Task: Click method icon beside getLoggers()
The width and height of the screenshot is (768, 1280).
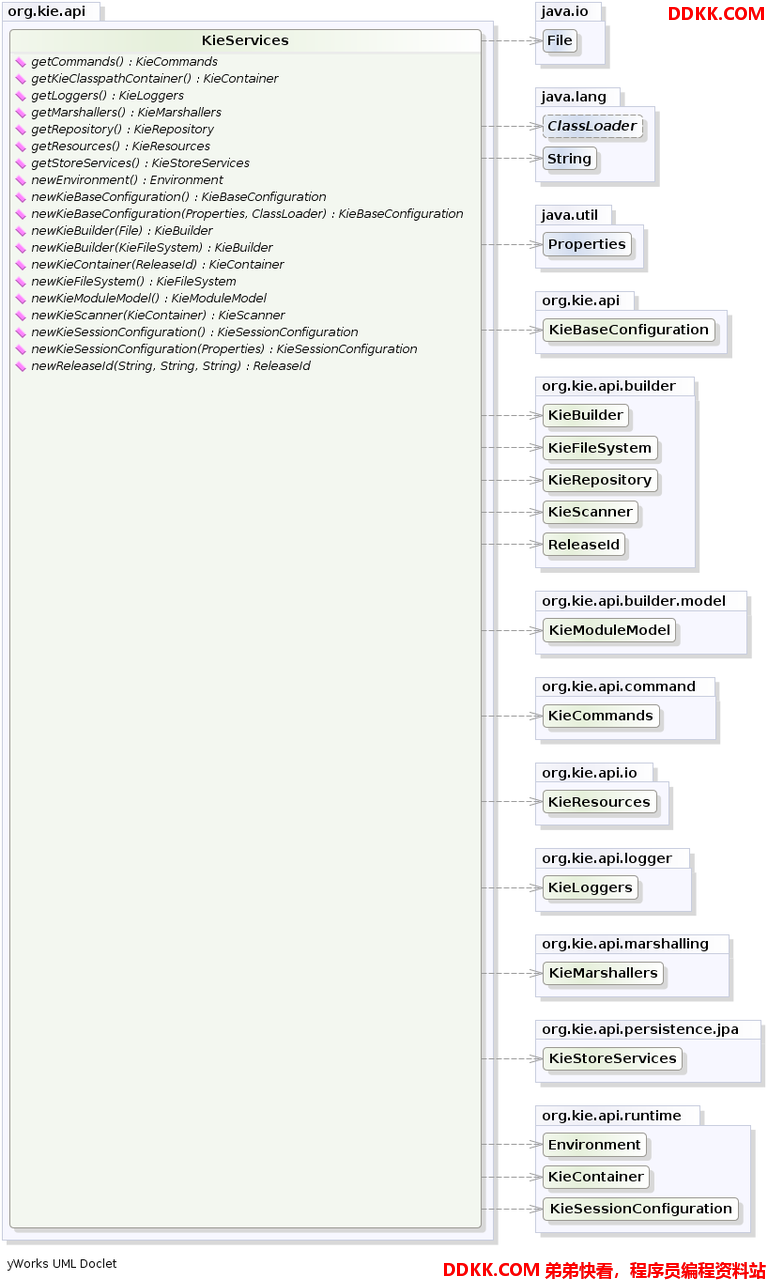Action: click(20, 96)
